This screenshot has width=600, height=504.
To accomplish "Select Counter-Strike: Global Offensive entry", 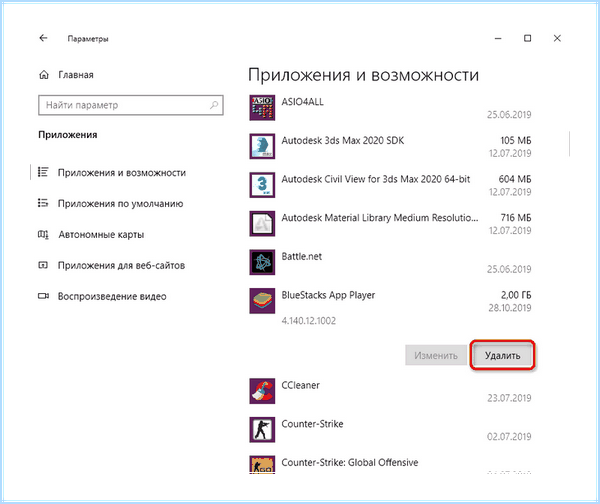I will (x=350, y=463).
